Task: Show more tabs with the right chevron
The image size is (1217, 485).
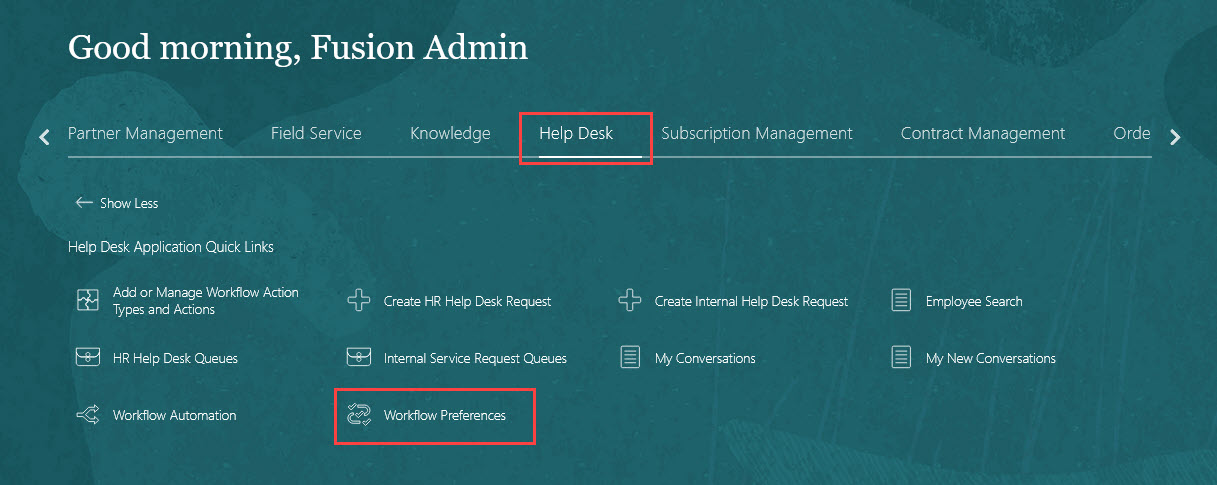Action: (x=1175, y=137)
